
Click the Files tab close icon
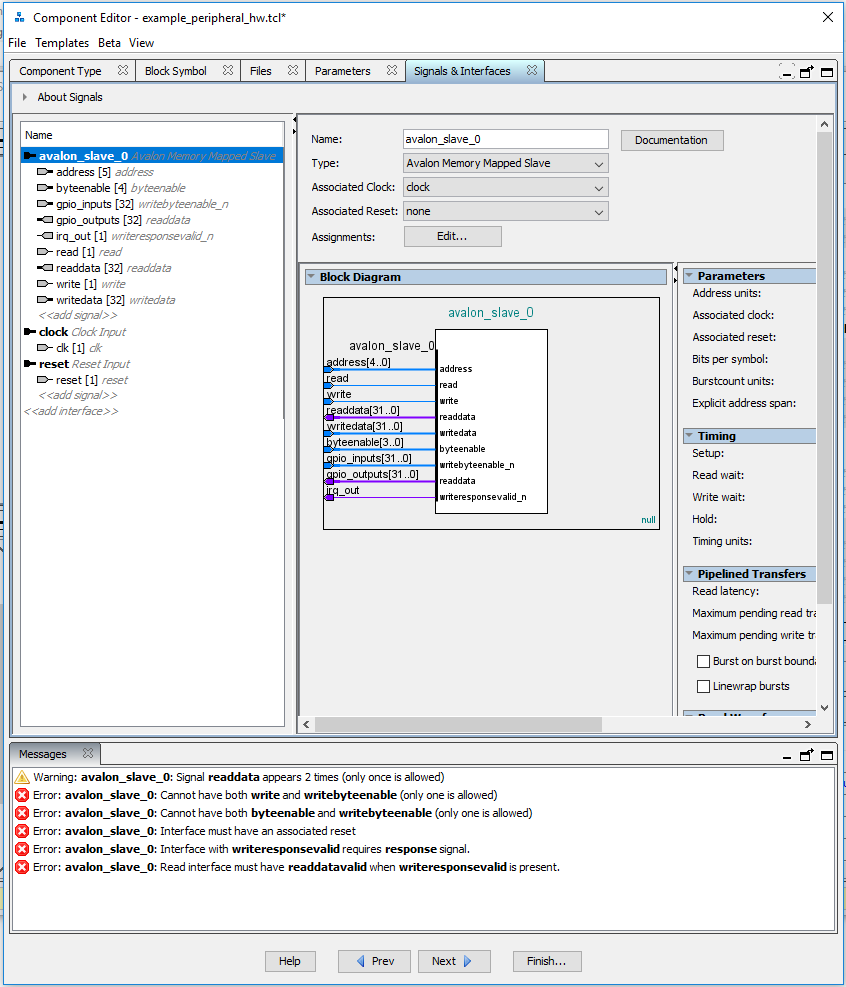pos(293,71)
